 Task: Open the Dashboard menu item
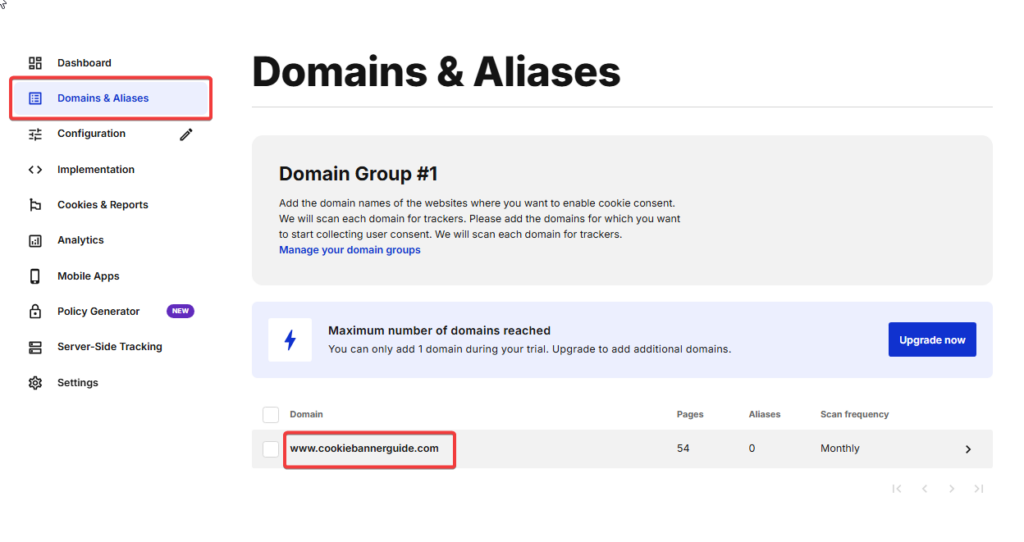(x=84, y=63)
